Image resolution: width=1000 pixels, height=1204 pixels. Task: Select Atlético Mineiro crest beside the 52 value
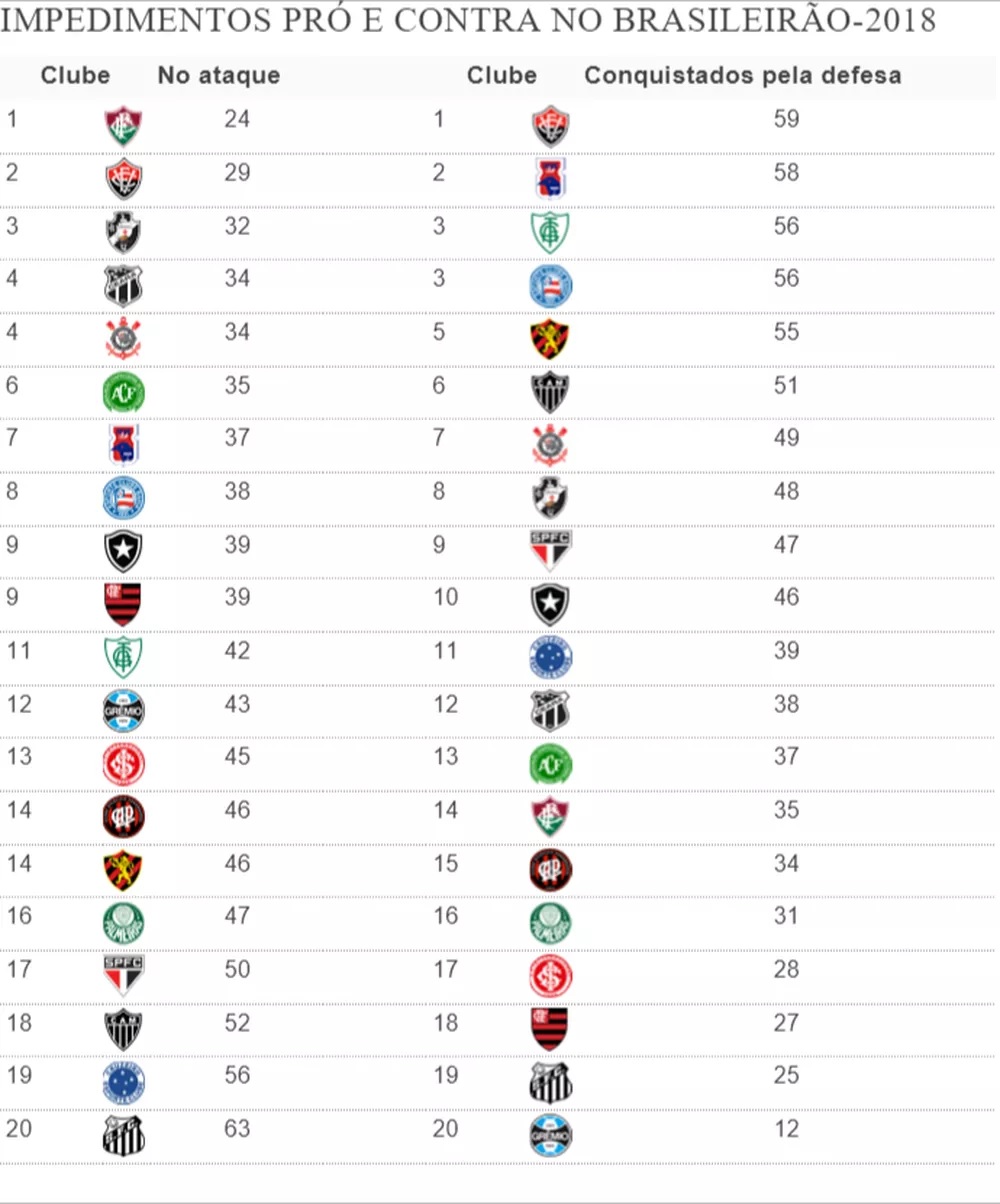click(x=124, y=1029)
